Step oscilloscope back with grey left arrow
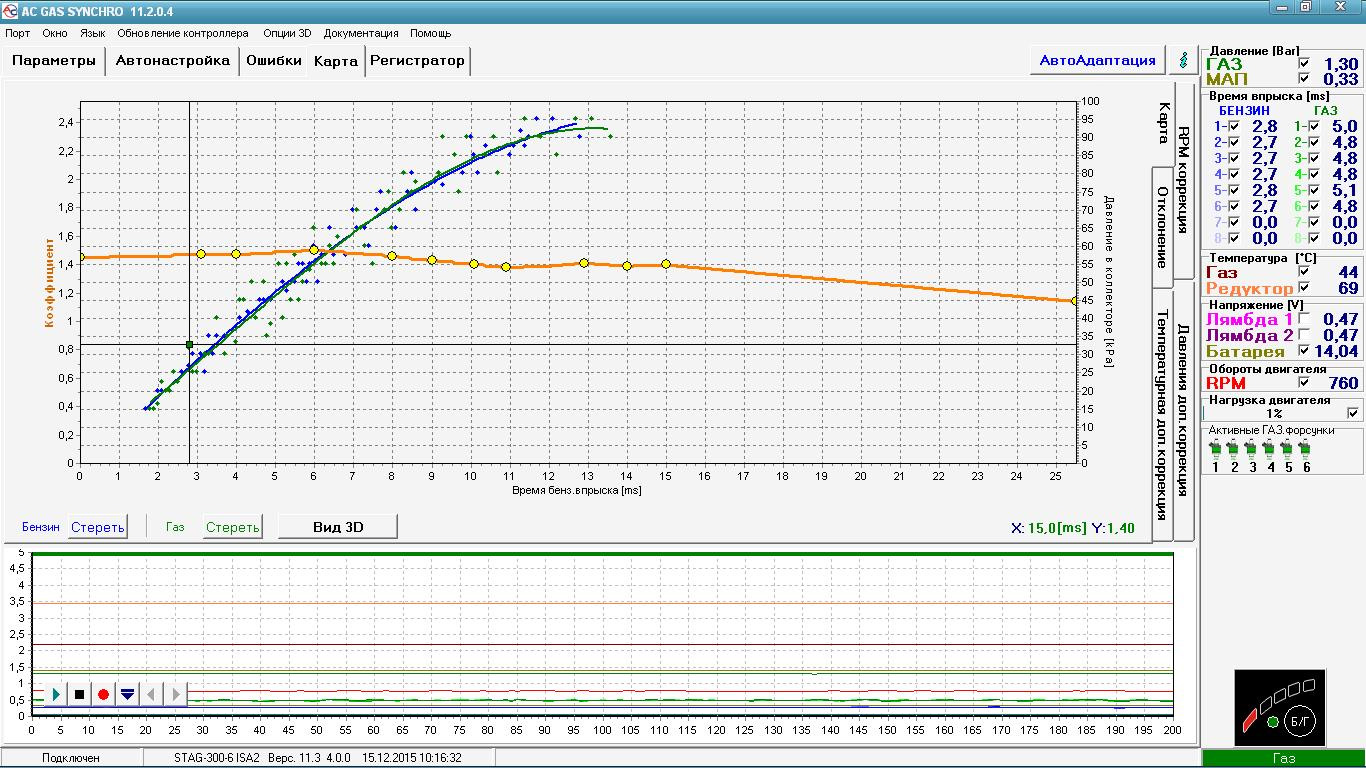 tap(151, 694)
